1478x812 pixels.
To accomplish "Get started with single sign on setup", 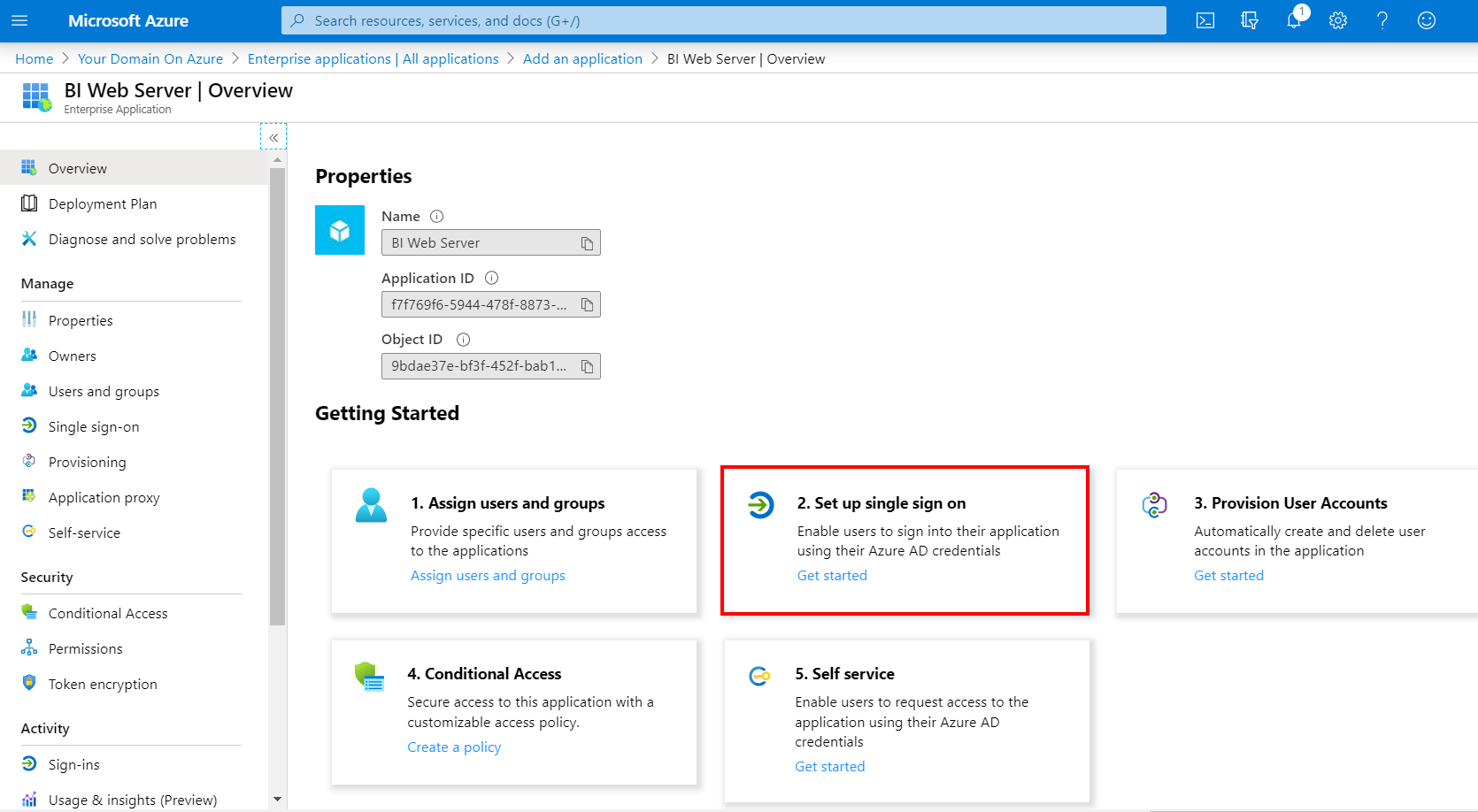I will coord(831,575).
